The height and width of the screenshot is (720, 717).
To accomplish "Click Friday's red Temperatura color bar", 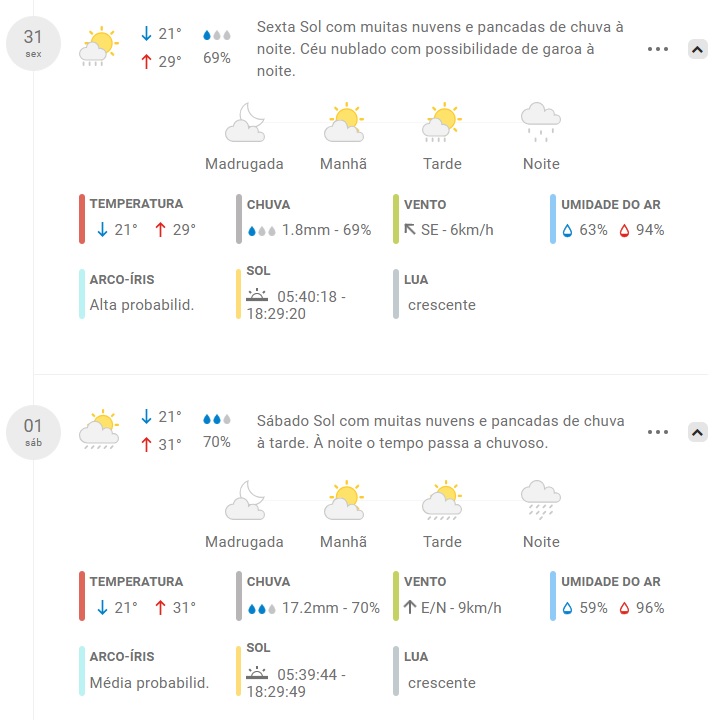I will coord(82,219).
